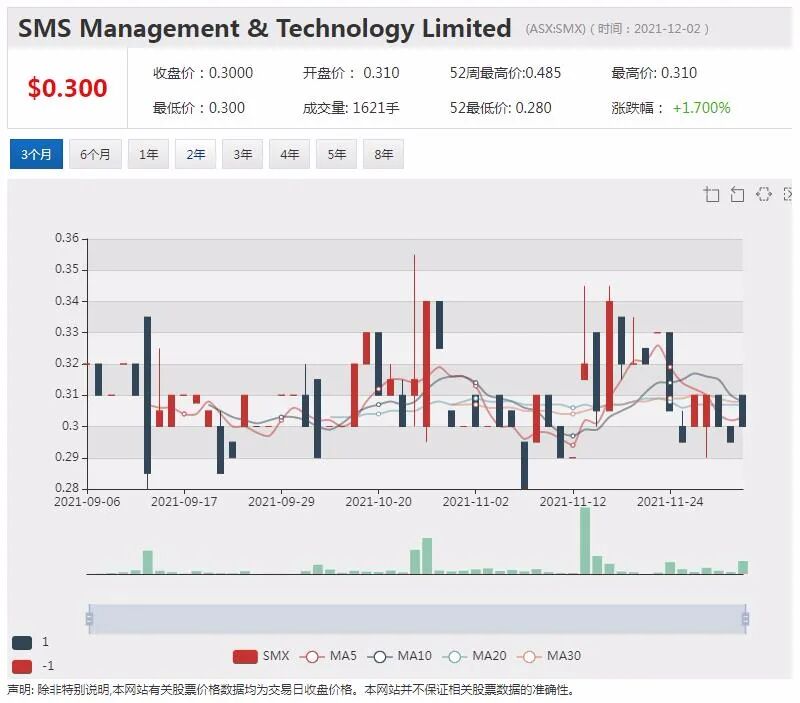
Task: Click the 2021-10-20 x-axis date label
Action: pyautogui.click(x=379, y=502)
